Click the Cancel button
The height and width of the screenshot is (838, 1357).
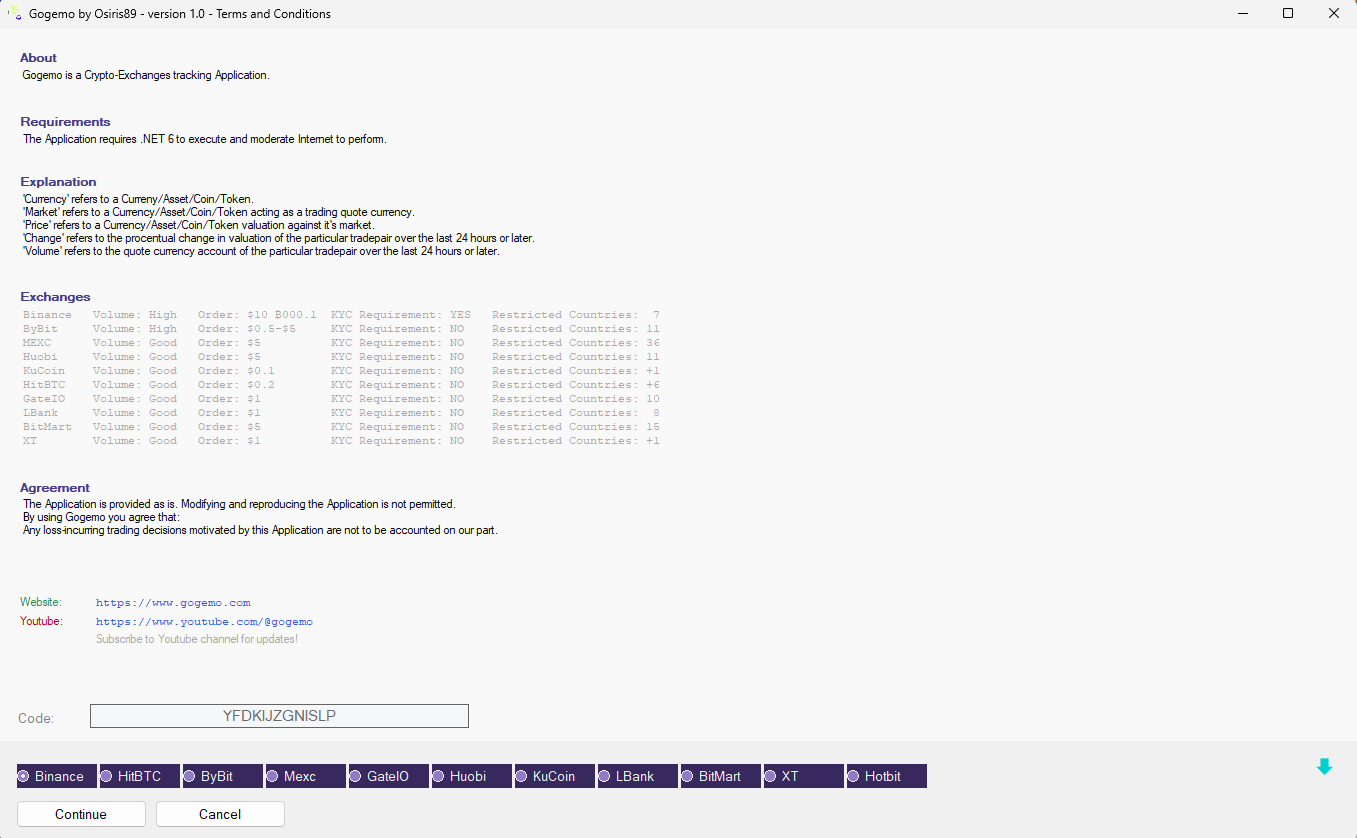click(x=220, y=814)
